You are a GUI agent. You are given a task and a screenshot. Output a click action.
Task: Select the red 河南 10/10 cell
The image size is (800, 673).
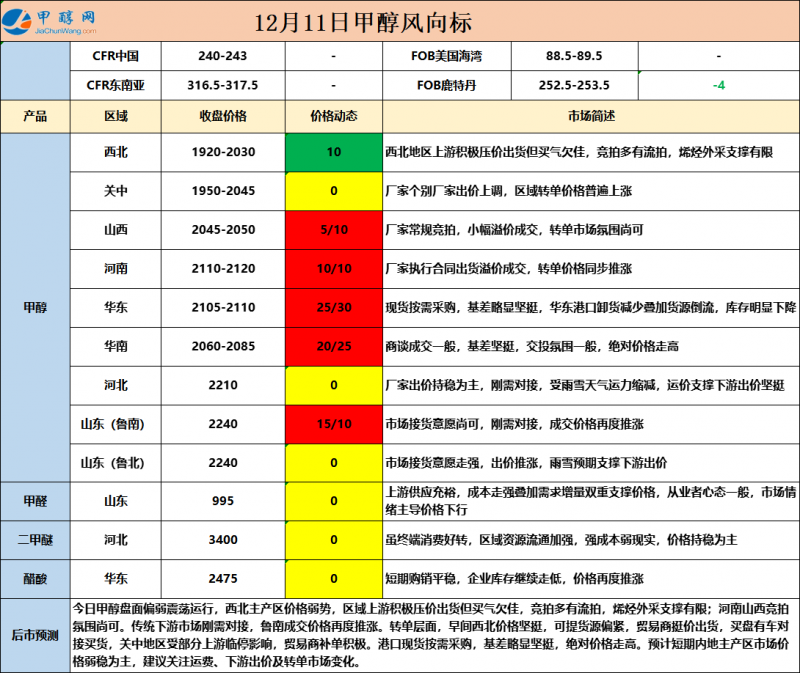[333, 268]
